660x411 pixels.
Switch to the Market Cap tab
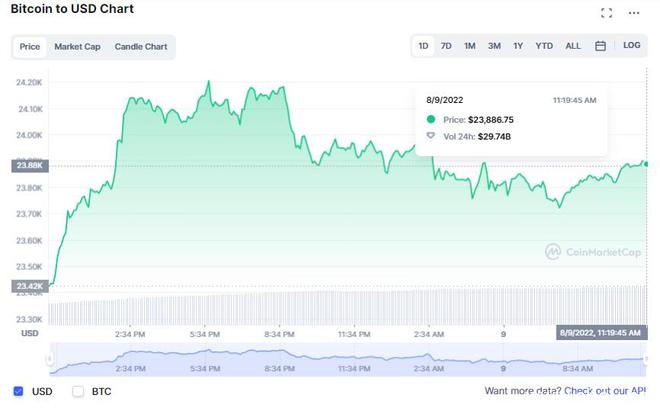(x=77, y=47)
